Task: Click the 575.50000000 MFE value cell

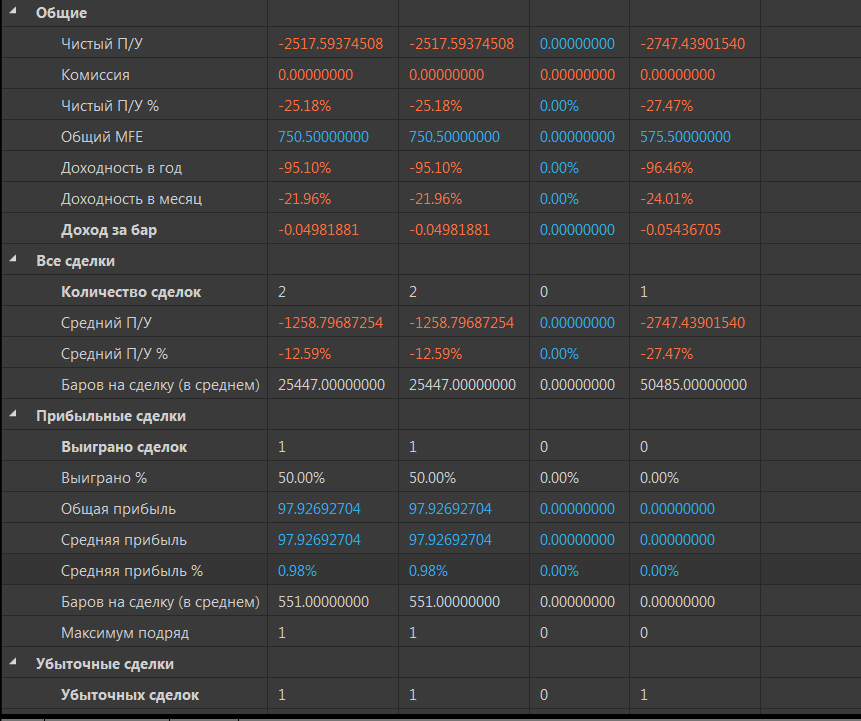Action: coord(685,137)
